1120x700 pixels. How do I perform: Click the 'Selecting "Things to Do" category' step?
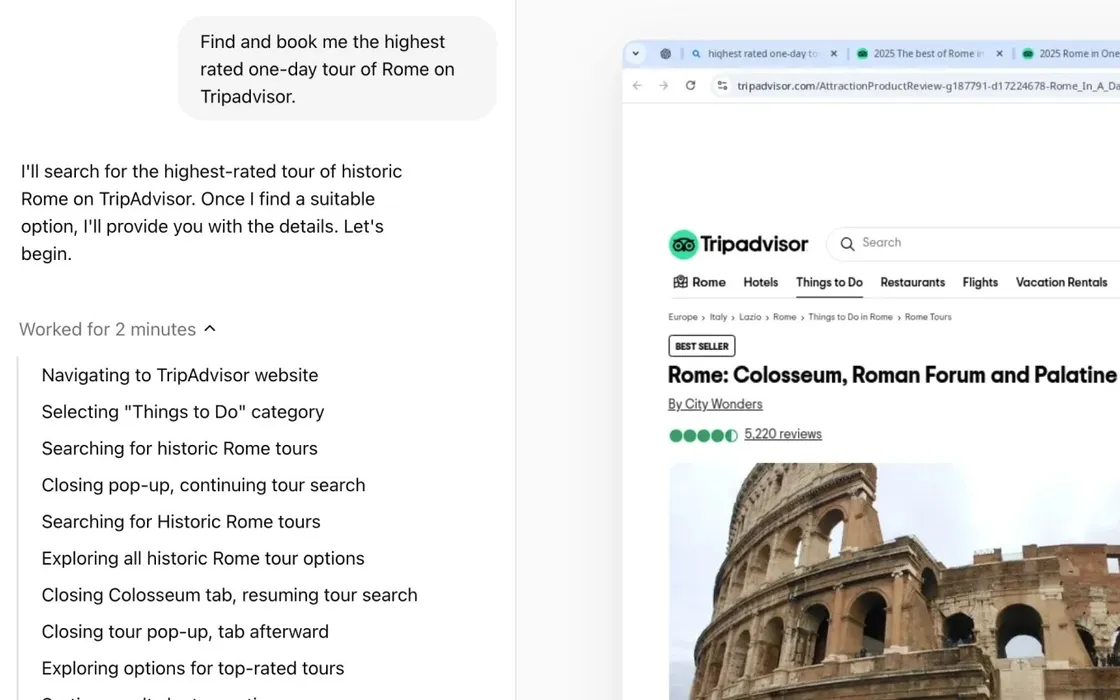[183, 412]
